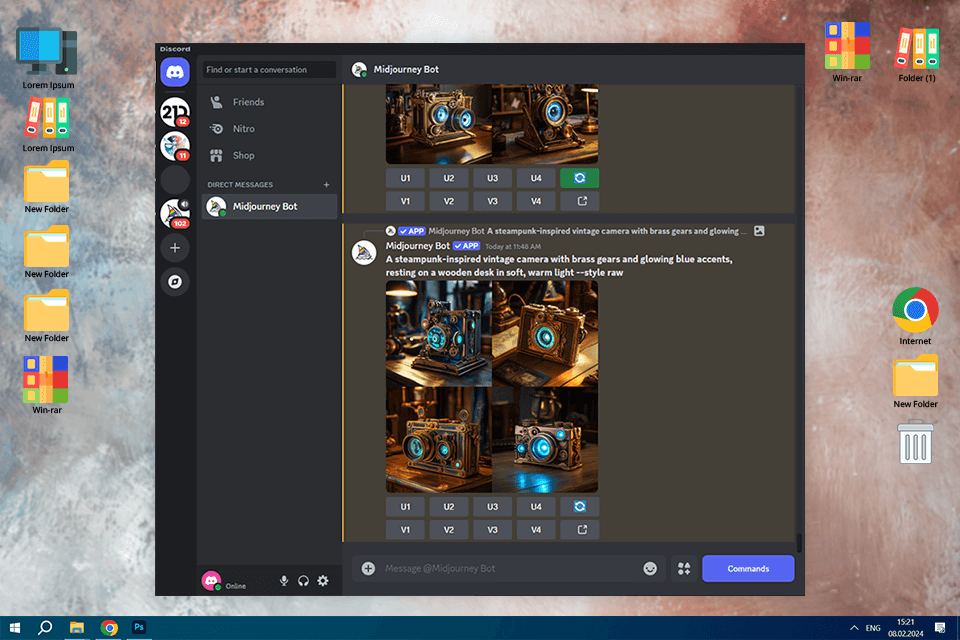The height and width of the screenshot is (640, 960).
Task: Click V4 button under the lower image grid
Action: (x=536, y=530)
